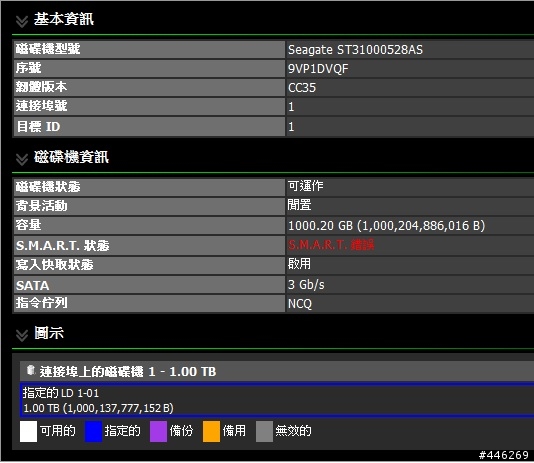Click the disk drive icon beside 連接埠上的磁碟機 1
534x463 pixels.
(x=31, y=370)
